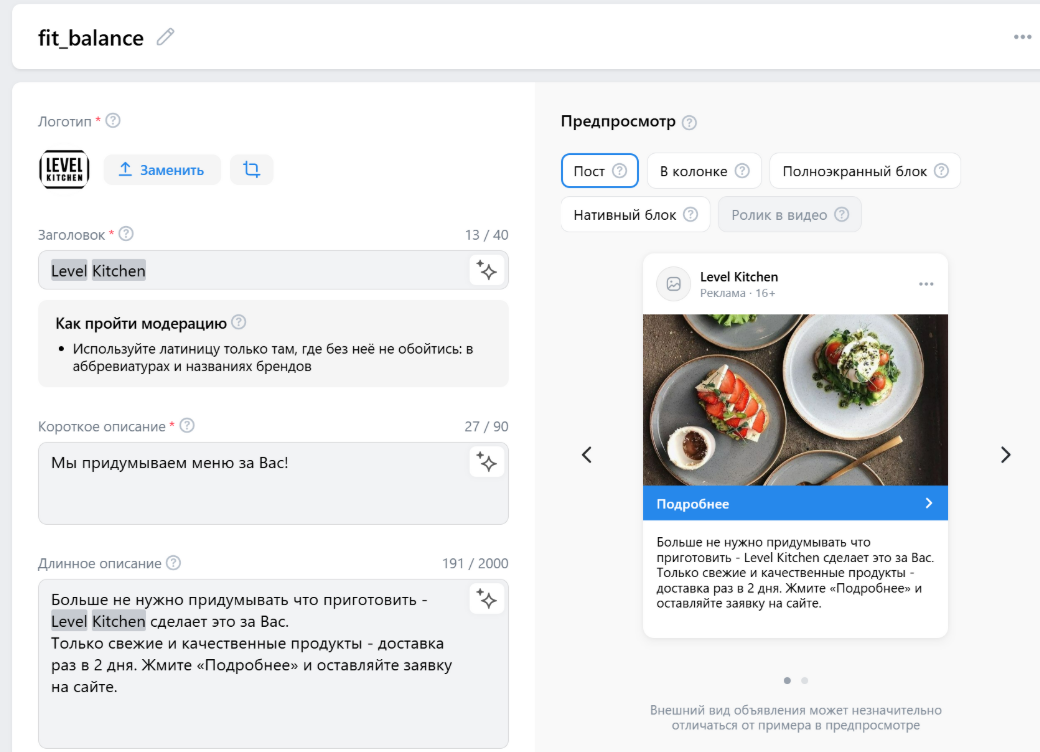Image resolution: width=1040 pixels, height=752 pixels.
Task: Open help tooltip next to Заголовок
Action: (126, 234)
